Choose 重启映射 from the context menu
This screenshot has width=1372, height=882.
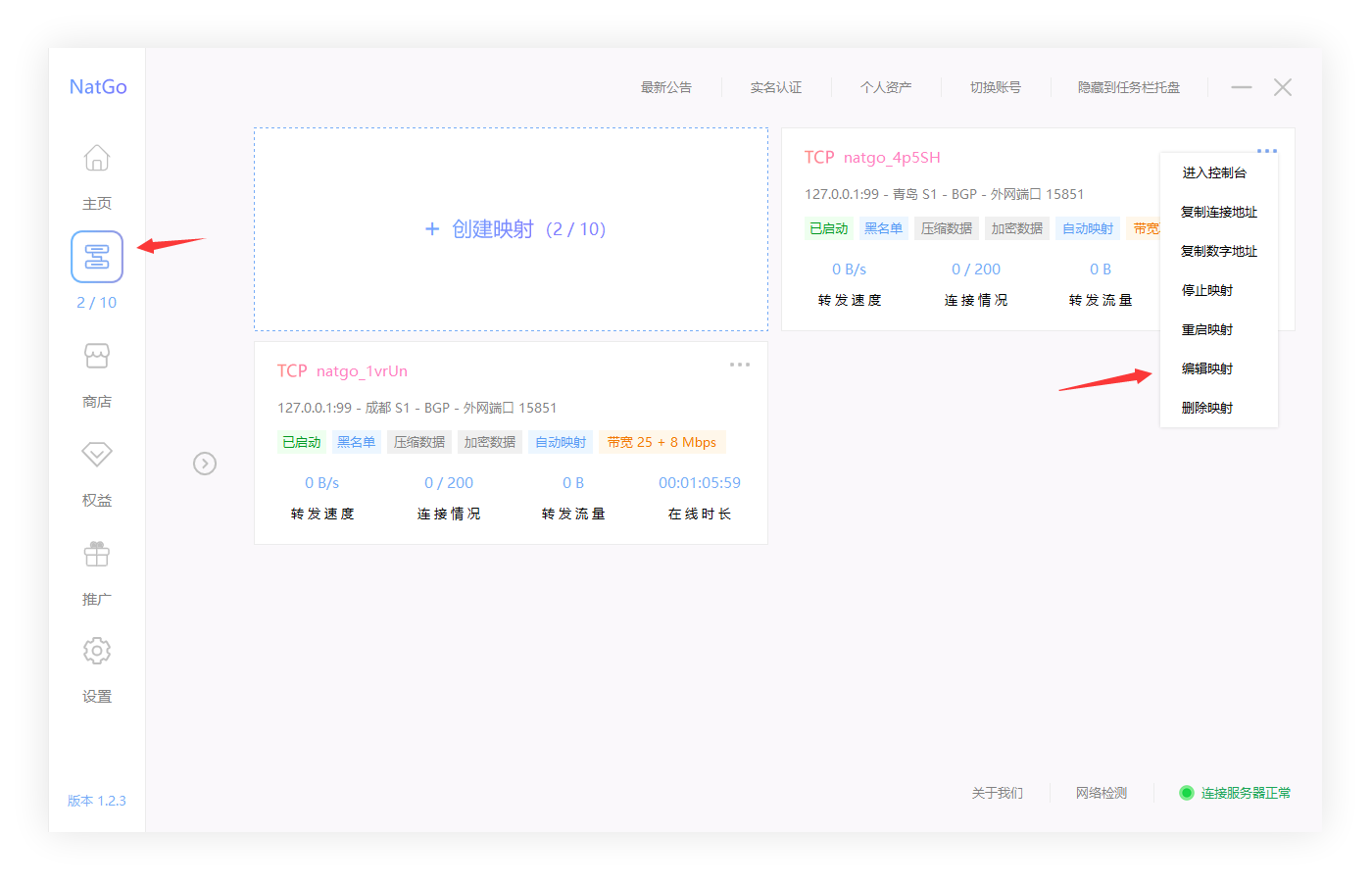(x=1207, y=329)
